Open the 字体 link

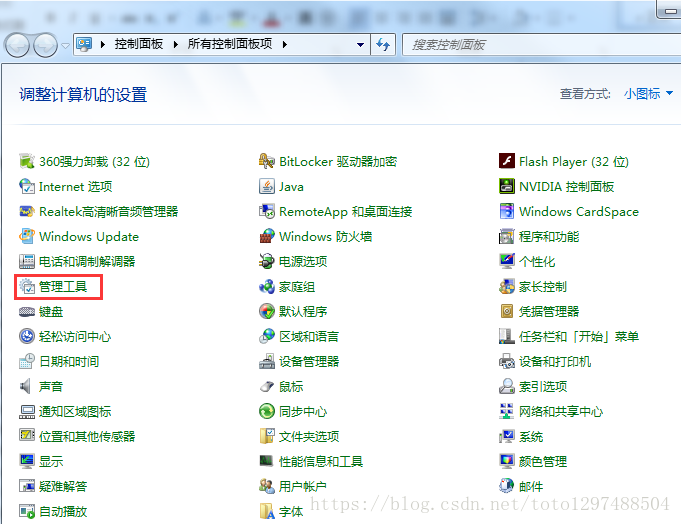tap(291, 511)
